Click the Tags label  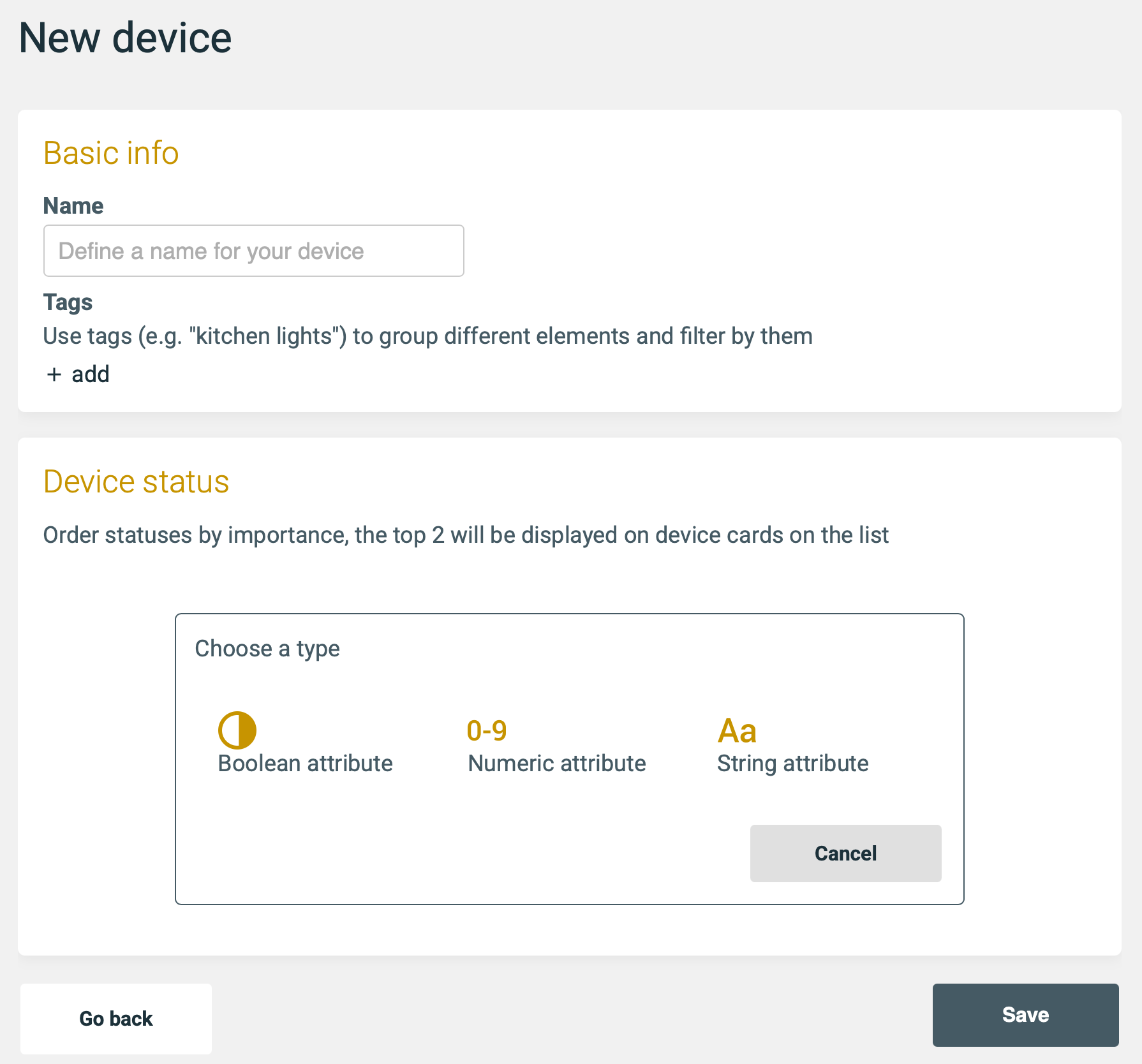point(68,302)
